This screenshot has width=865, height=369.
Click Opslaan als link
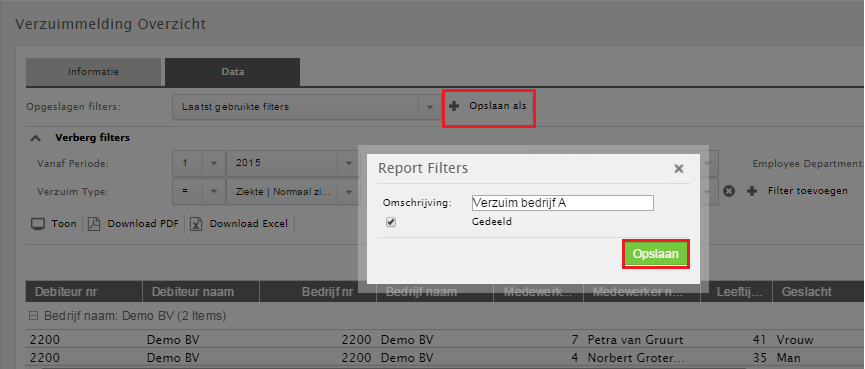498,105
